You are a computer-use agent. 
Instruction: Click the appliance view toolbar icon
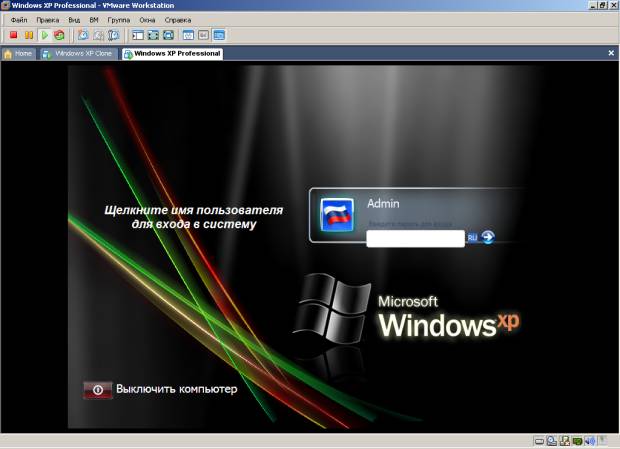203,35
